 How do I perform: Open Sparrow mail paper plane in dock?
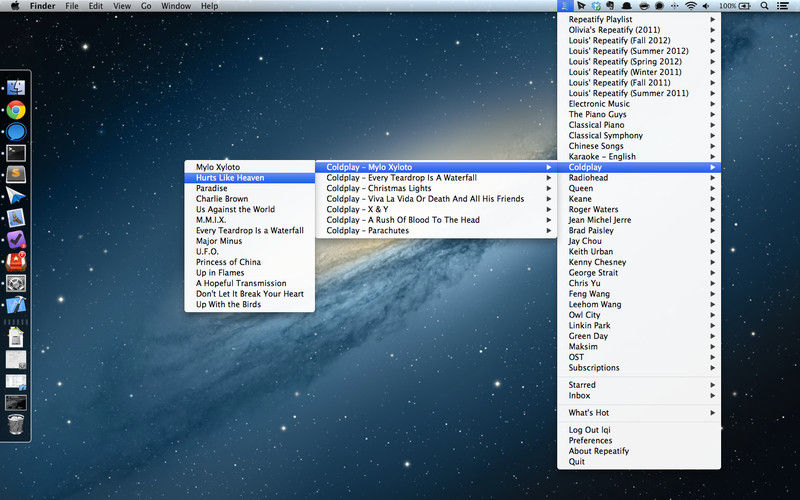(x=16, y=196)
